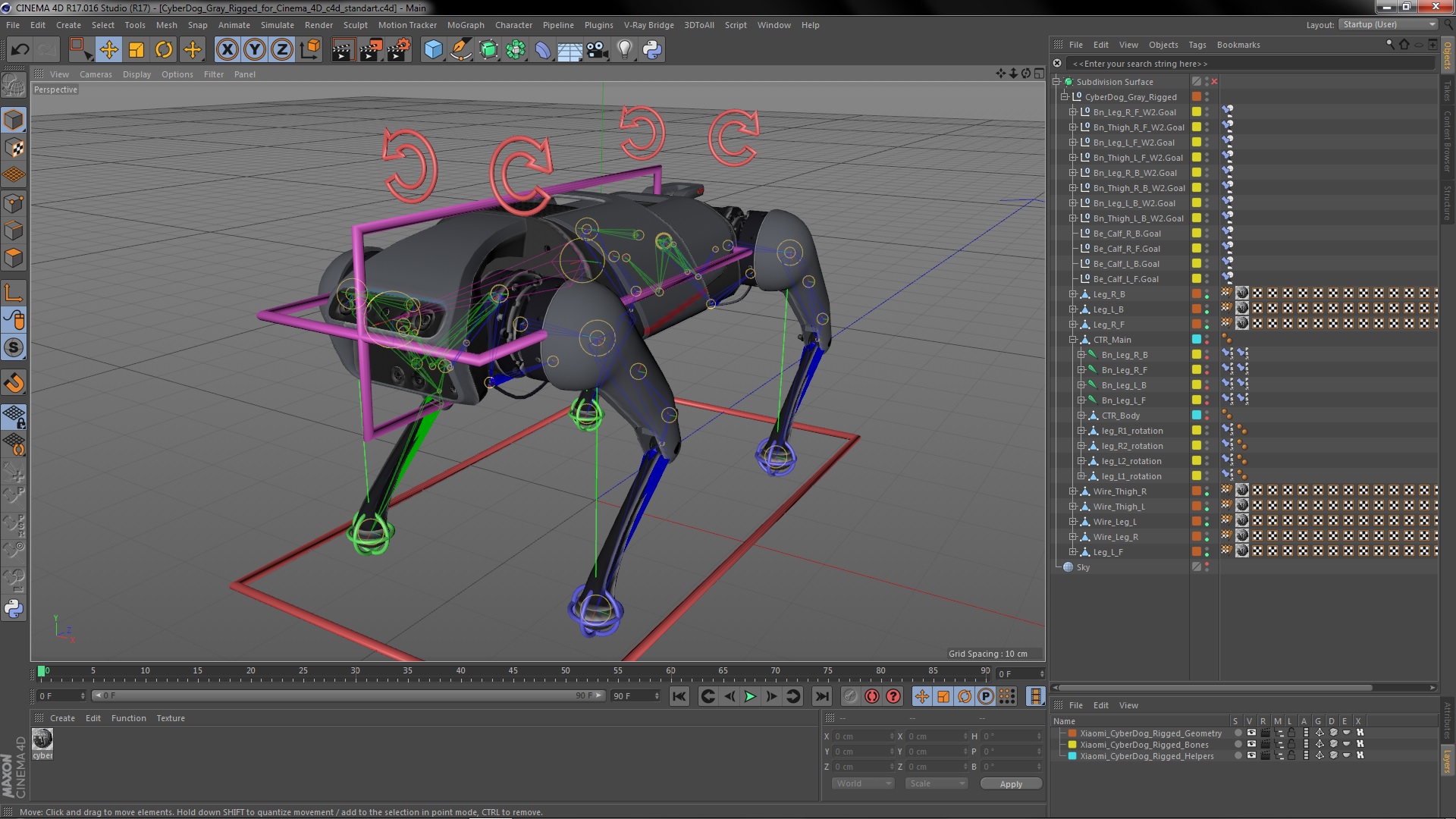The width and height of the screenshot is (1456, 819).
Task: Toggle Z axis lock icon
Action: pyautogui.click(x=282, y=50)
